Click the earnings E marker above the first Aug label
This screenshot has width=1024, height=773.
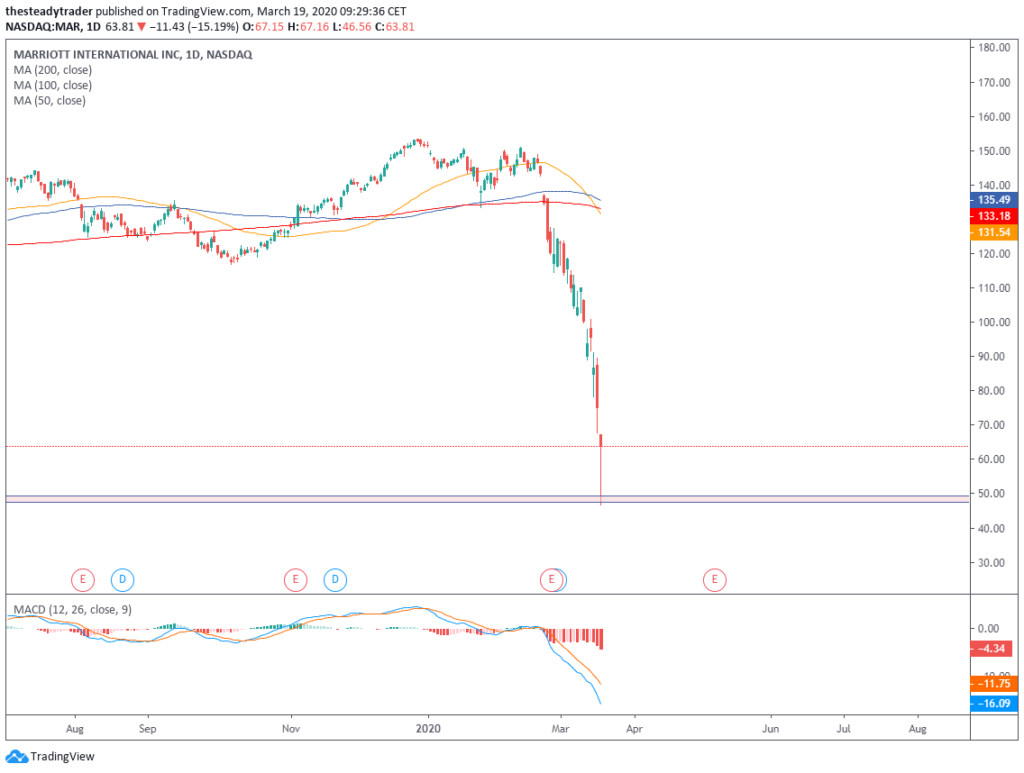pos(83,579)
